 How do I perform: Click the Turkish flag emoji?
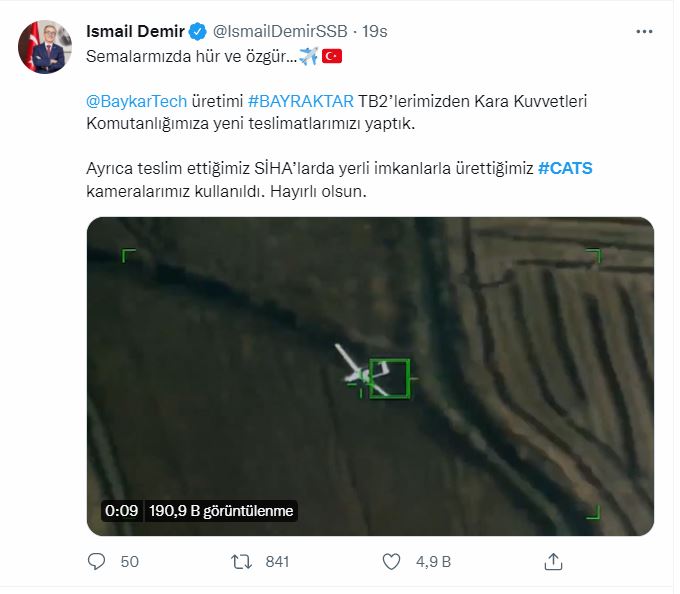pos(332,56)
